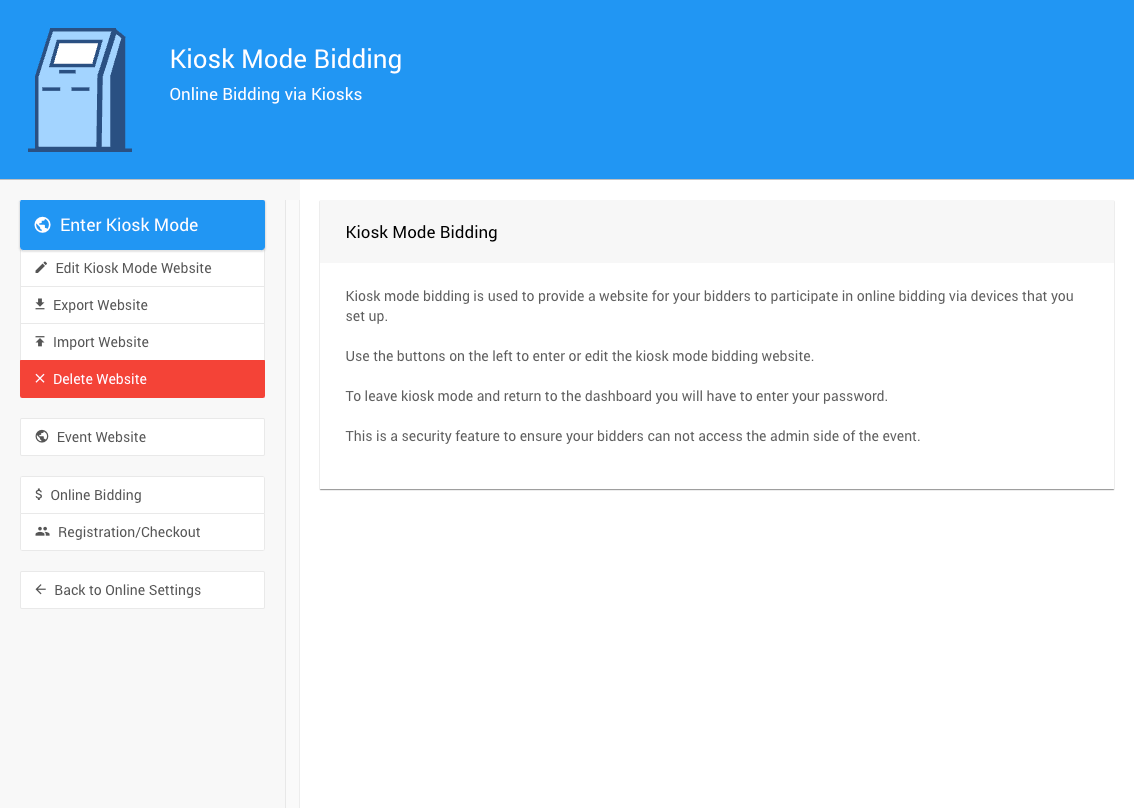Open Registration/Checkout
The image size is (1134, 808).
click(x=129, y=532)
